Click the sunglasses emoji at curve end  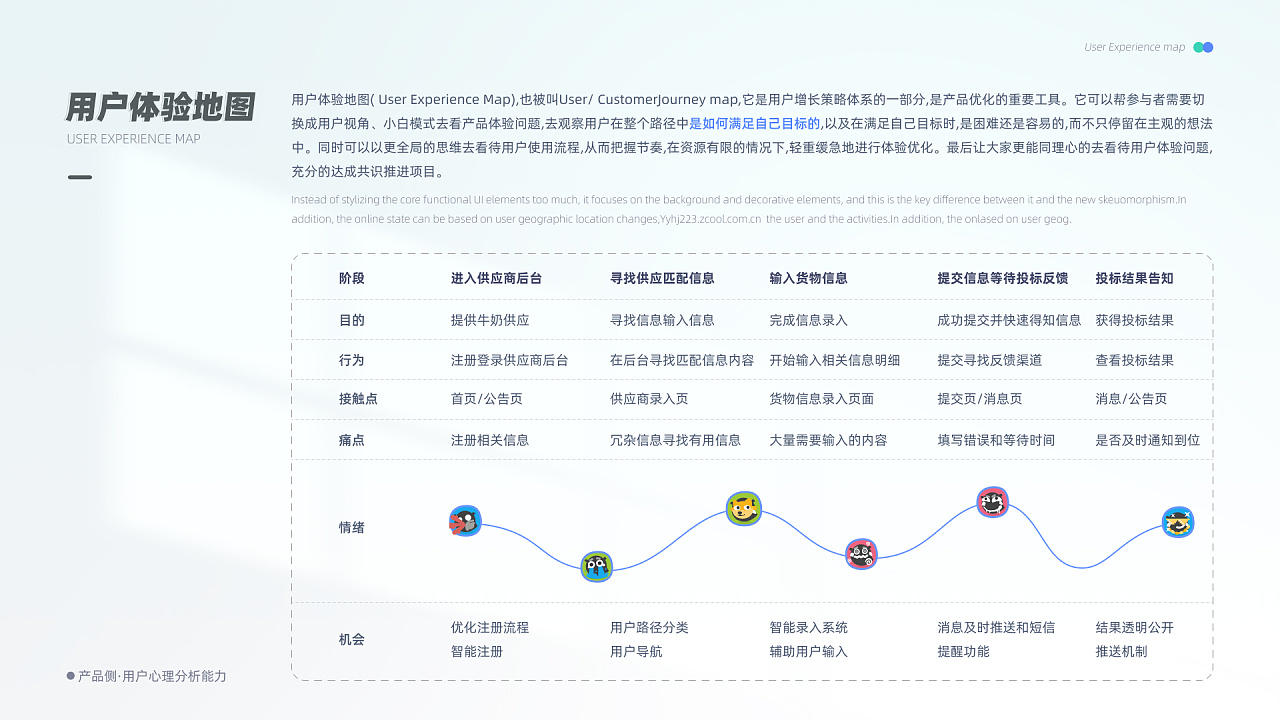point(1179,522)
